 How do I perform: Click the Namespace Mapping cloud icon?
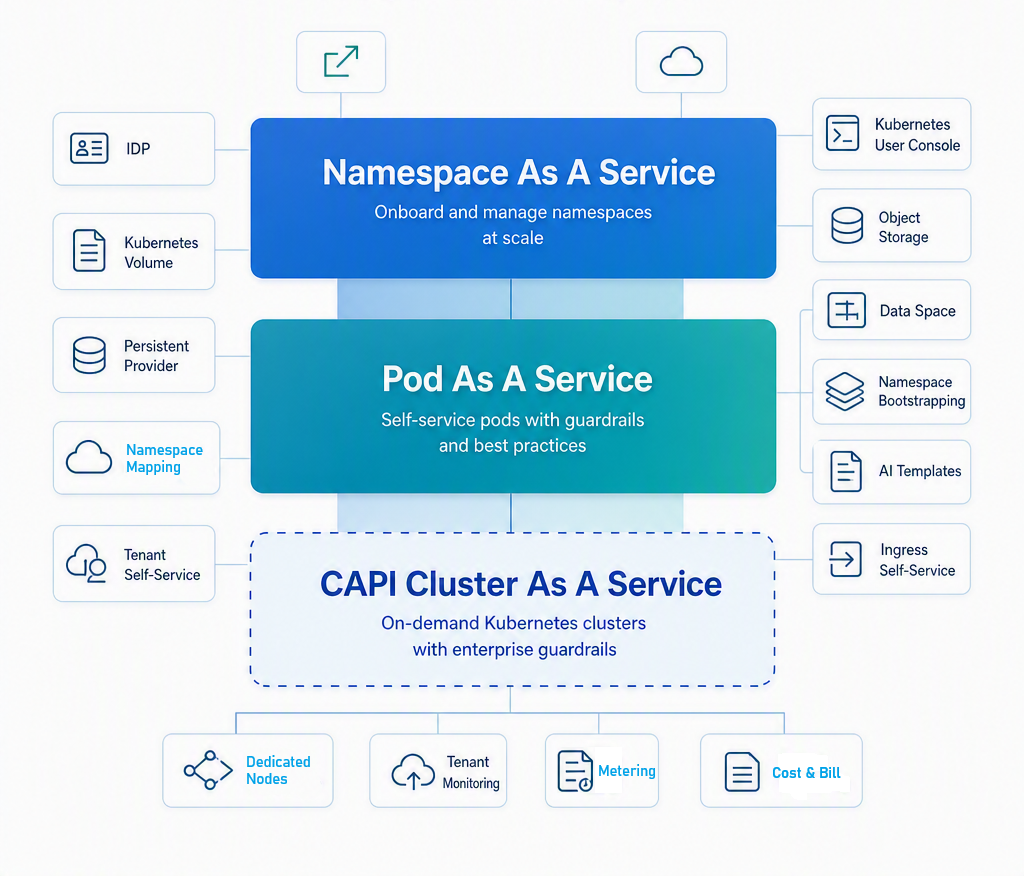89,457
